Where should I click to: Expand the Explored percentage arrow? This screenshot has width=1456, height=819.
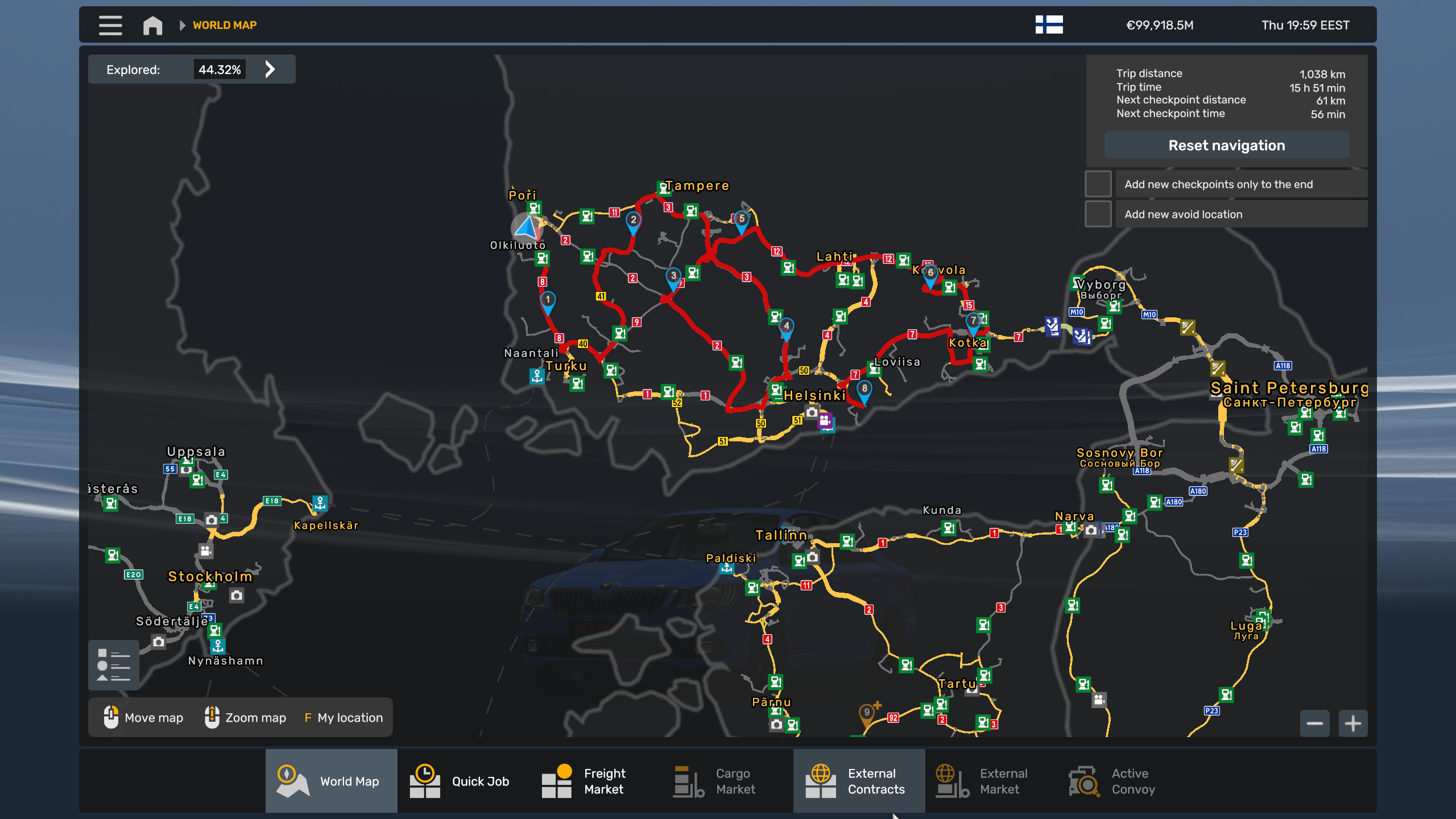tap(270, 69)
